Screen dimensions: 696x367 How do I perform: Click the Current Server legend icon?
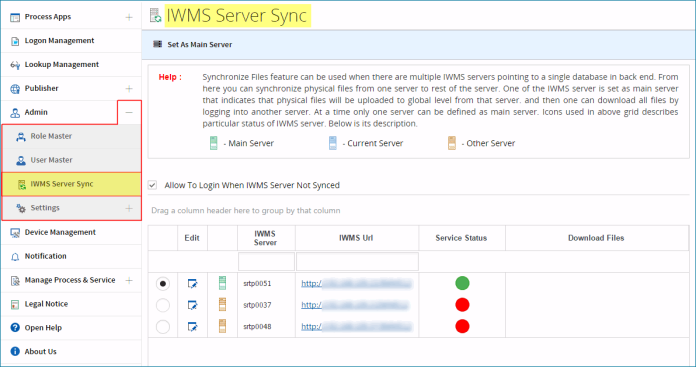tap(332, 143)
